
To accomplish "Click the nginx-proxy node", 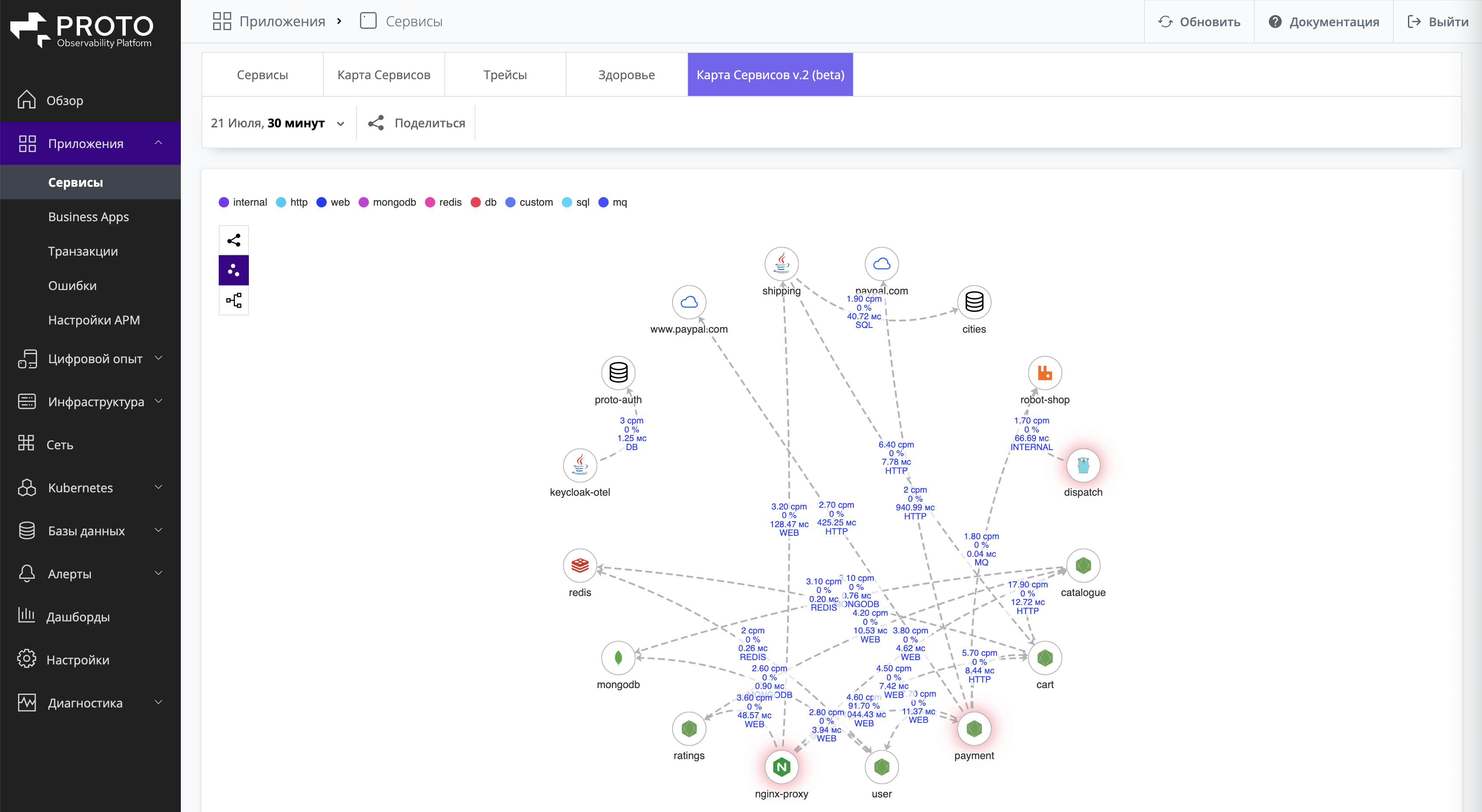I will coord(781,766).
